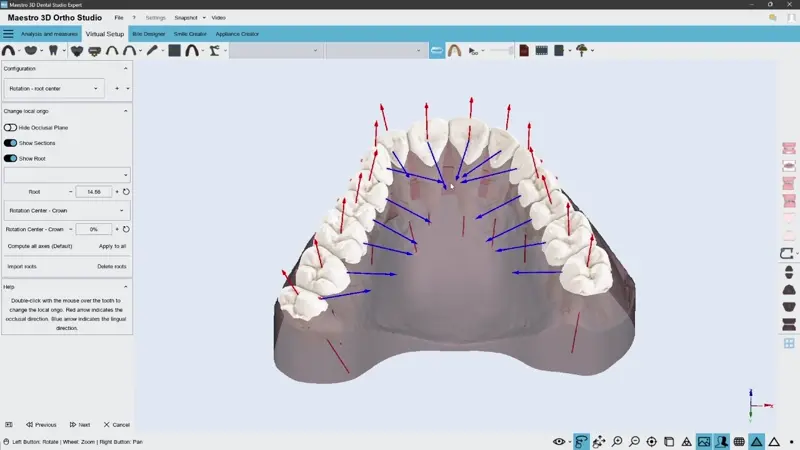Viewport: 800px width, 450px height.
Task: Open the Rotation - root center dropdown
Action: tap(54, 88)
